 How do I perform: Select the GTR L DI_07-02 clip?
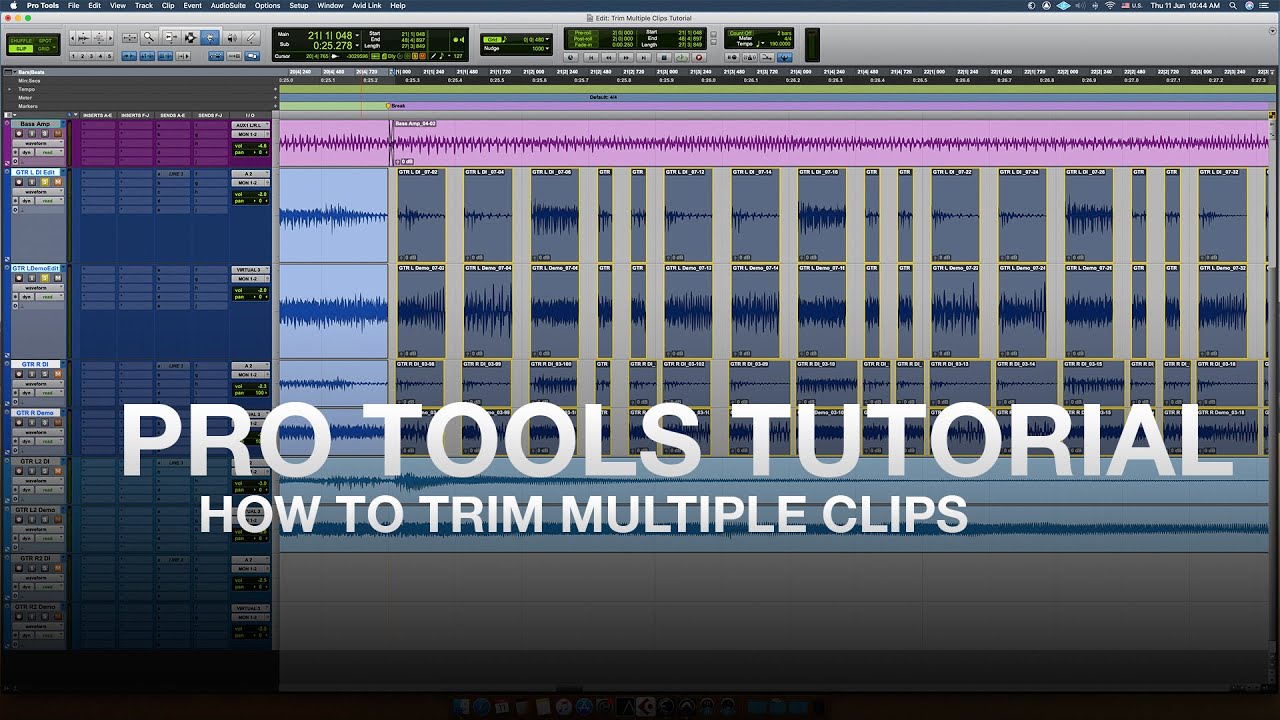[x=421, y=215]
